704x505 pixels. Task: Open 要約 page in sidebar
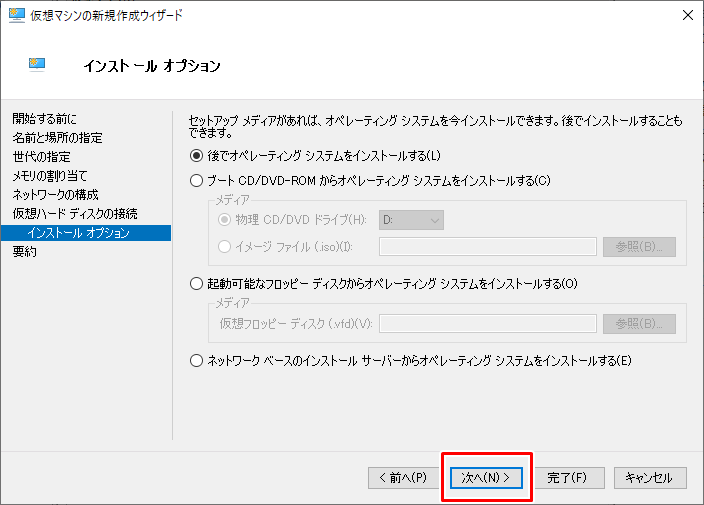[25, 252]
